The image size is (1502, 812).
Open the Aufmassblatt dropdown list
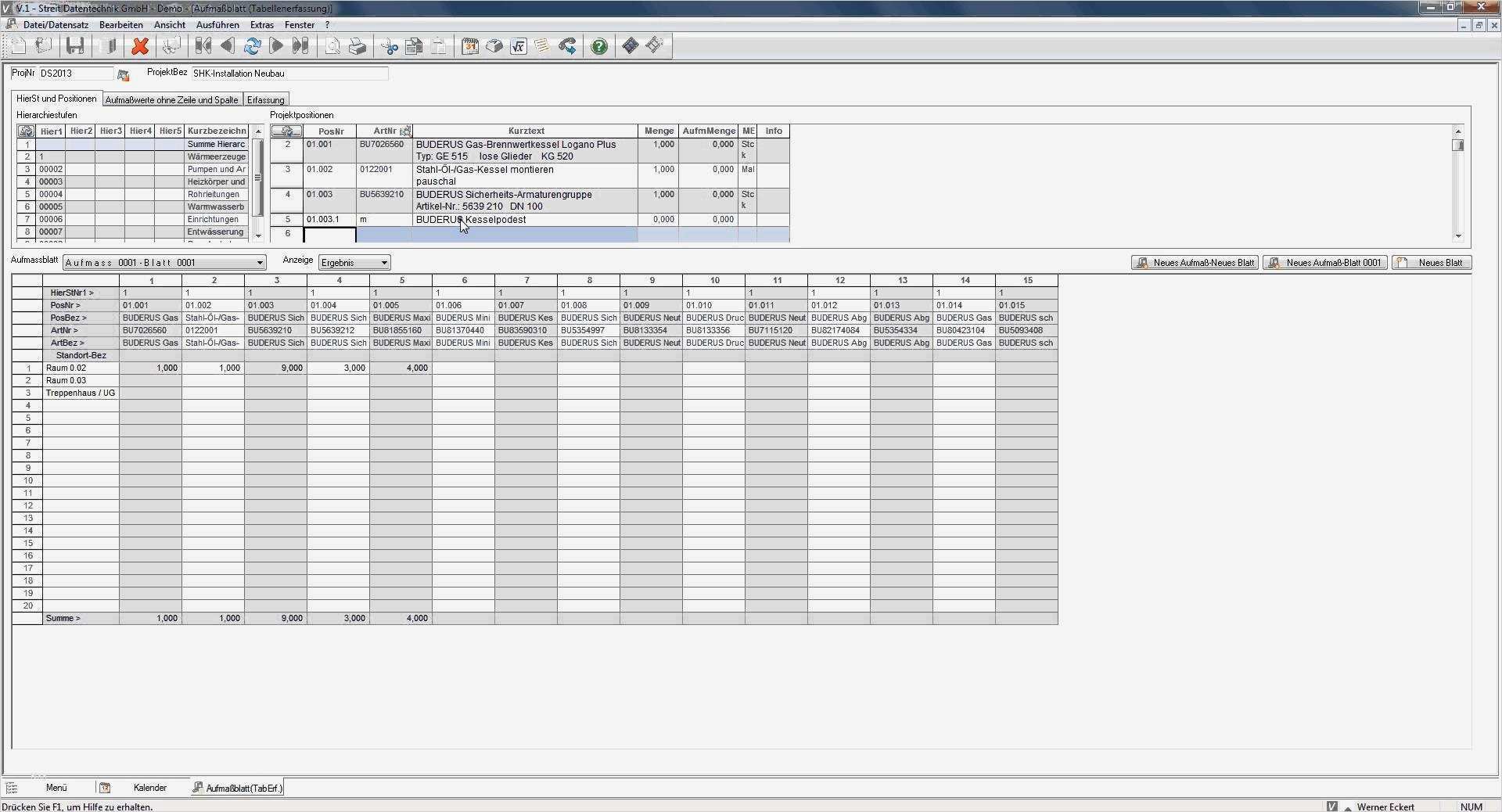164,263
